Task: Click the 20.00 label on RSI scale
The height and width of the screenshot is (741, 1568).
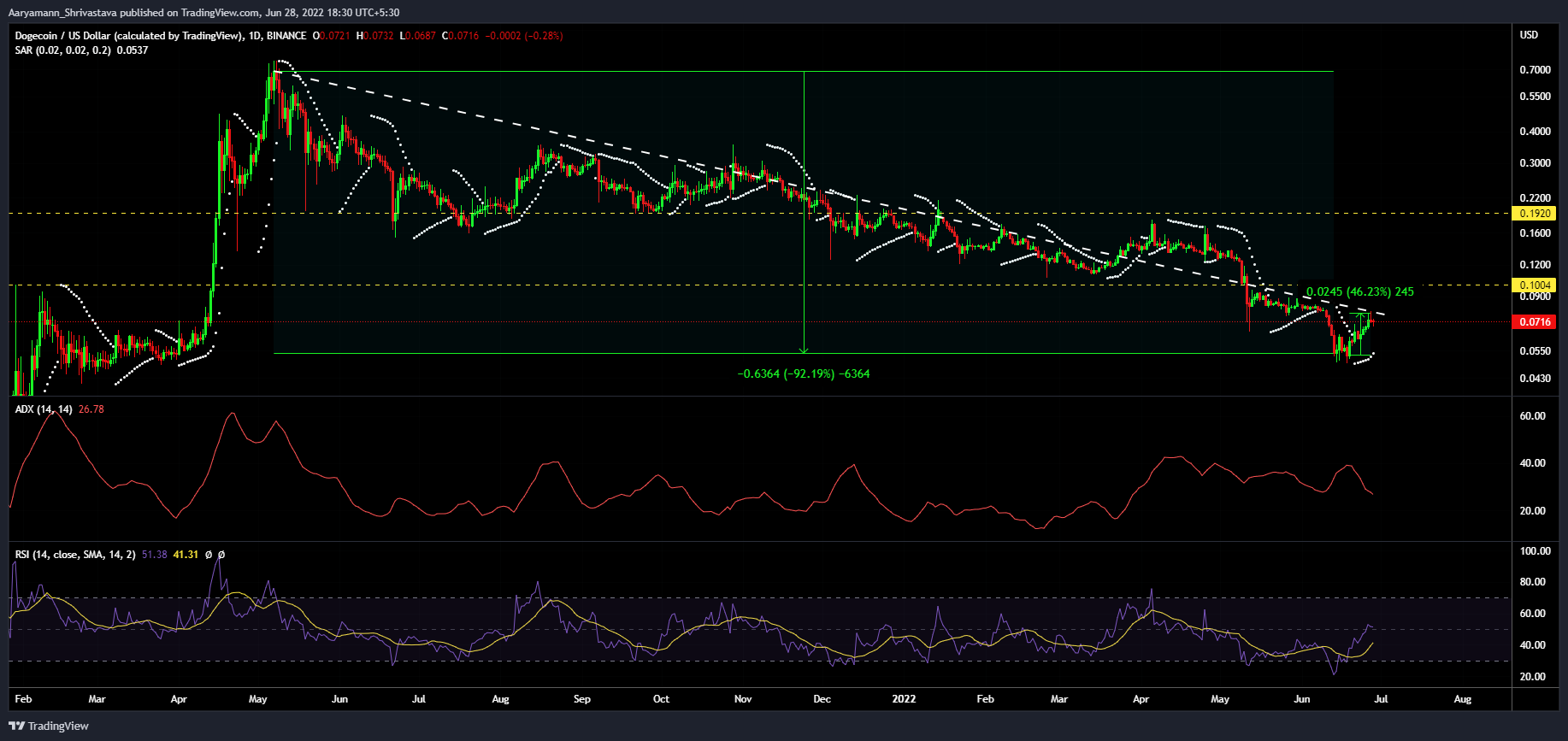Action: click(x=1532, y=677)
